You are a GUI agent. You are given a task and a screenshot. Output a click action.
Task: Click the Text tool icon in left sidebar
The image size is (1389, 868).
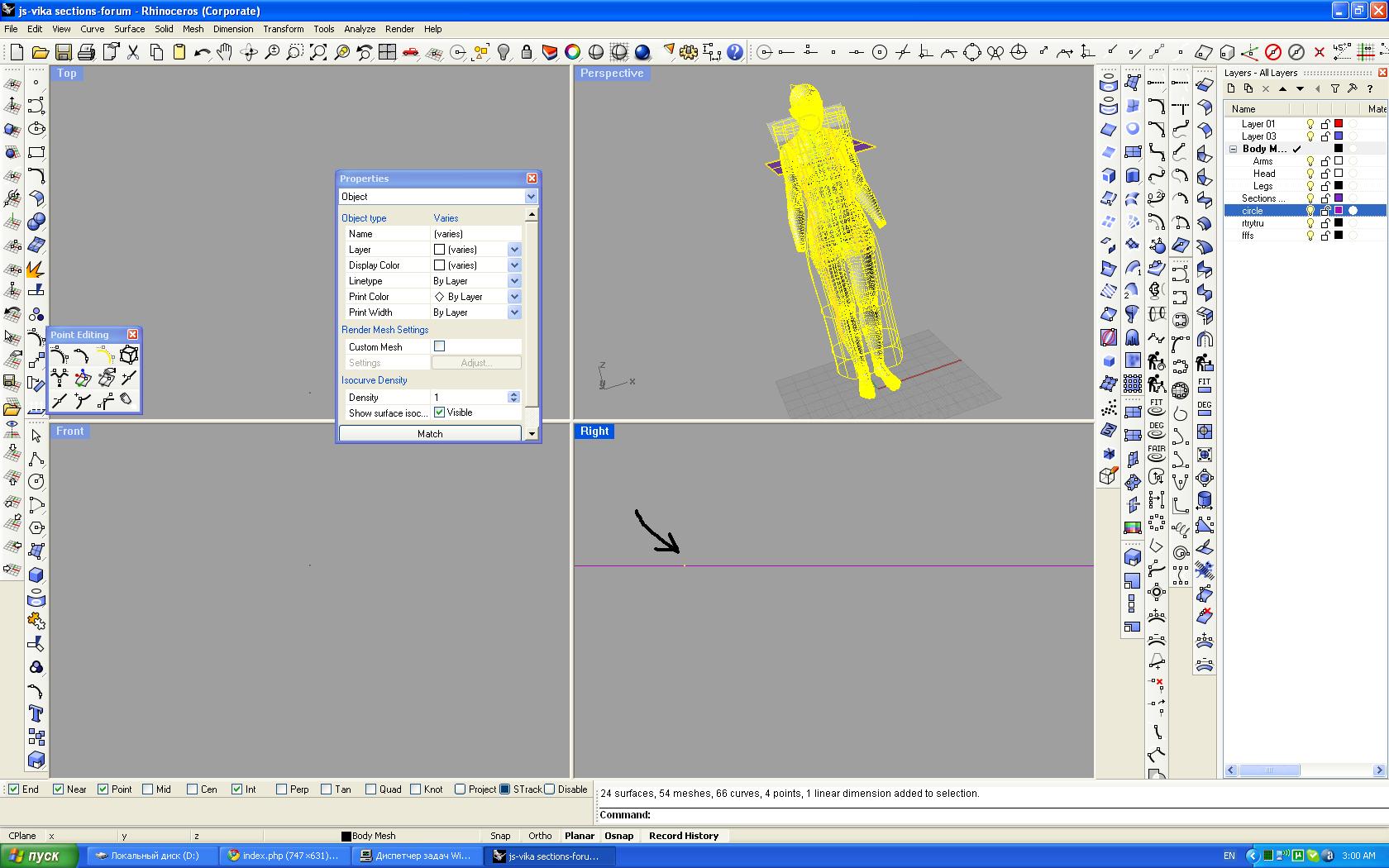coord(36,713)
